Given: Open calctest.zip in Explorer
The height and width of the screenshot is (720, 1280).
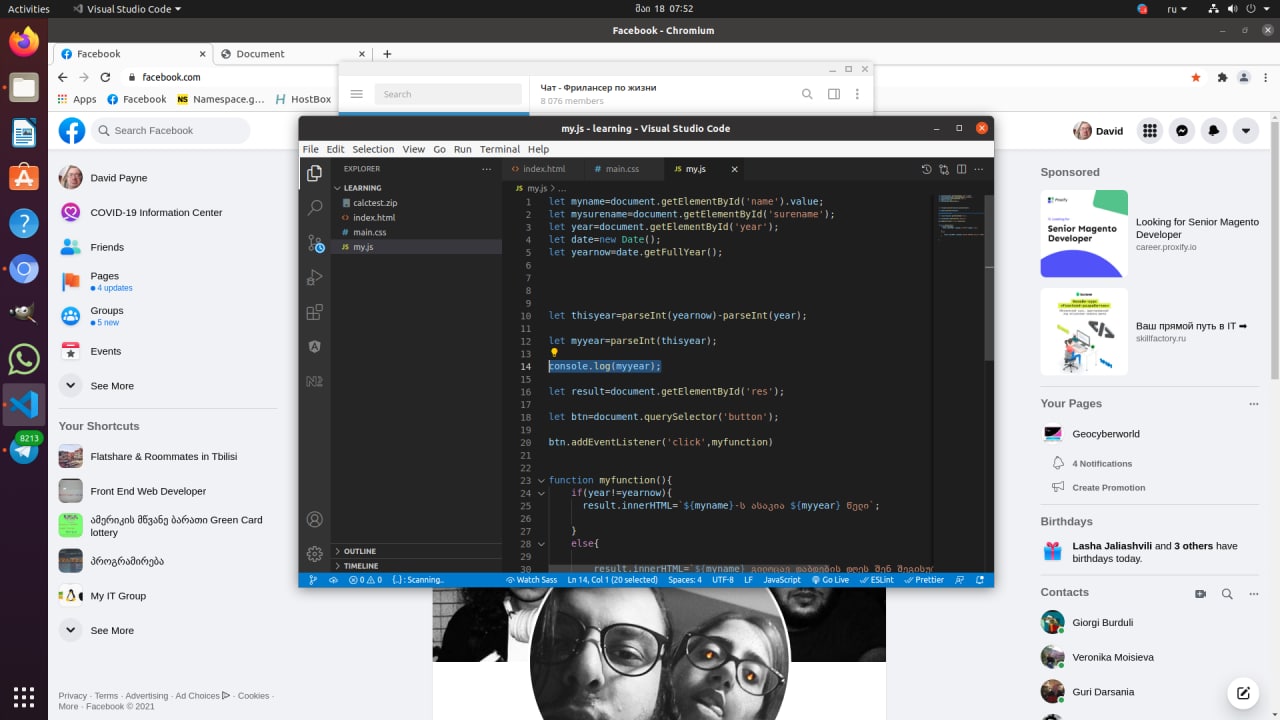Looking at the screenshot, I should click(x=375, y=203).
